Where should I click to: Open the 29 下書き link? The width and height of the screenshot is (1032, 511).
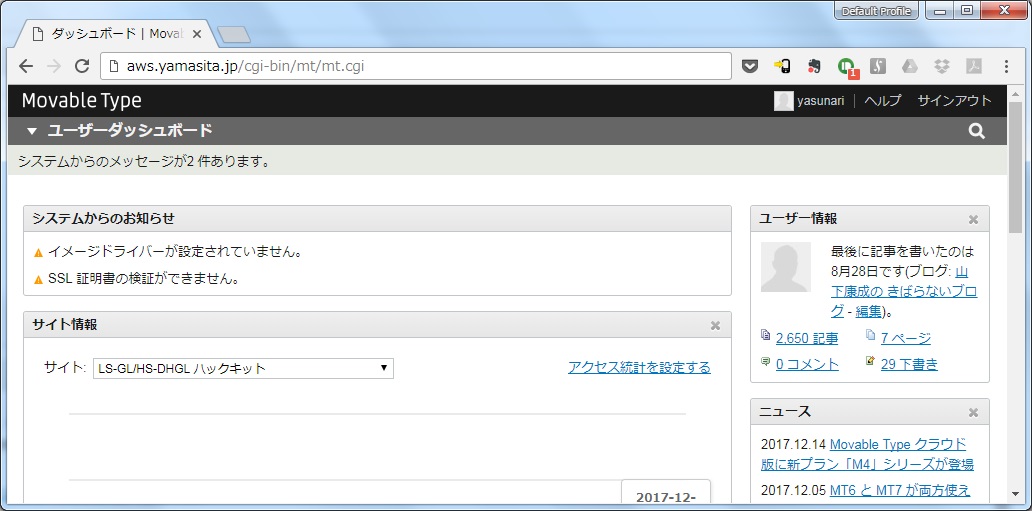909,365
